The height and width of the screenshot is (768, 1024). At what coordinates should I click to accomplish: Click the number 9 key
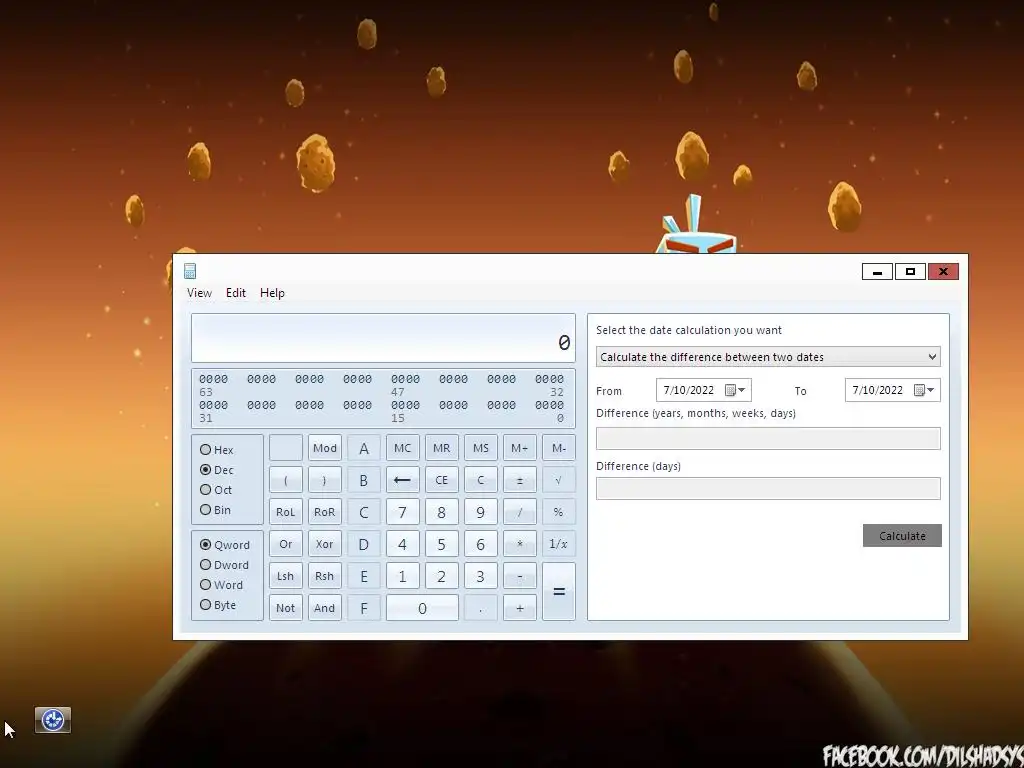481,512
